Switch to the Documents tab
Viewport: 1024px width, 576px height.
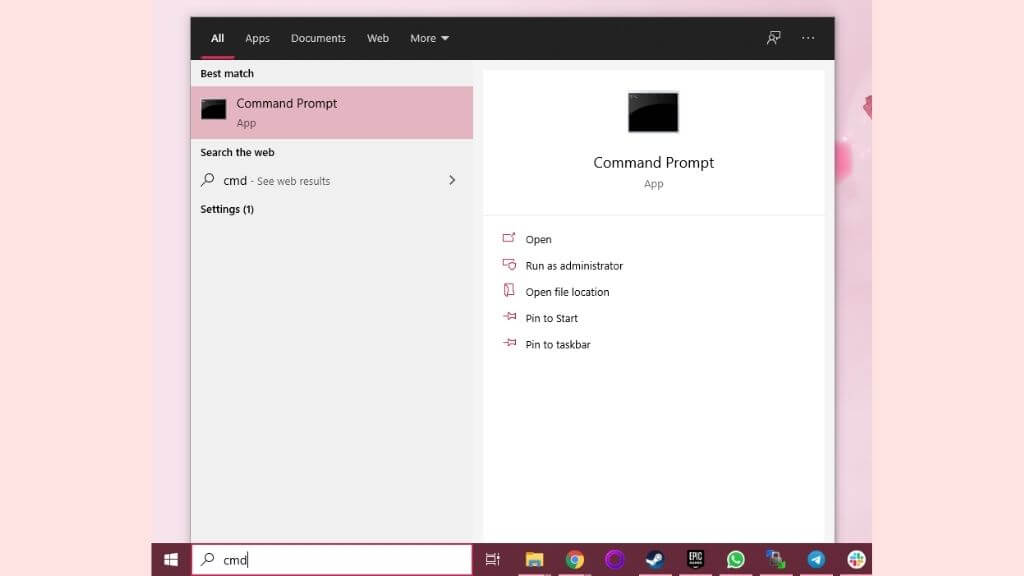point(318,38)
